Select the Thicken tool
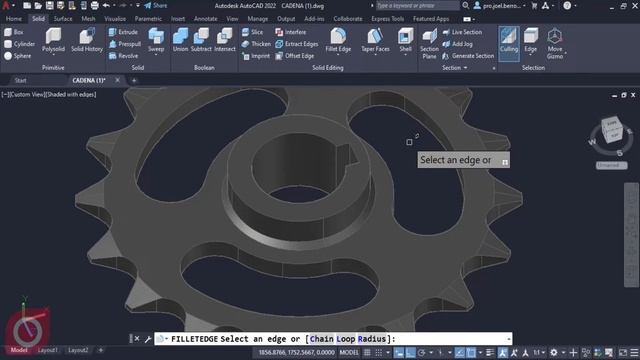The height and width of the screenshot is (360, 640). pyautogui.click(x=256, y=44)
